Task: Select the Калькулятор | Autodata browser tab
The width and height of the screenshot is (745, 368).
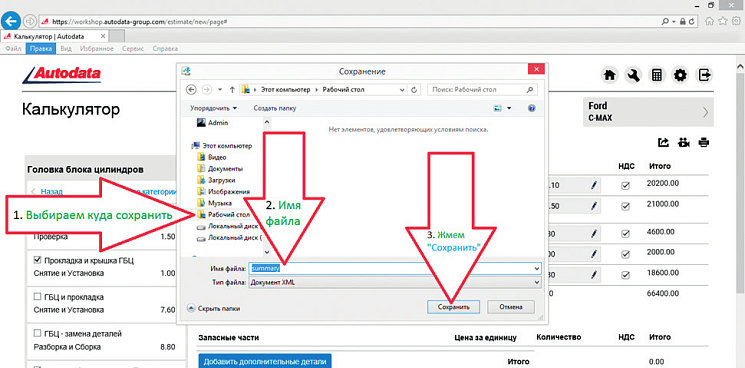Action: [x=55, y=36]
